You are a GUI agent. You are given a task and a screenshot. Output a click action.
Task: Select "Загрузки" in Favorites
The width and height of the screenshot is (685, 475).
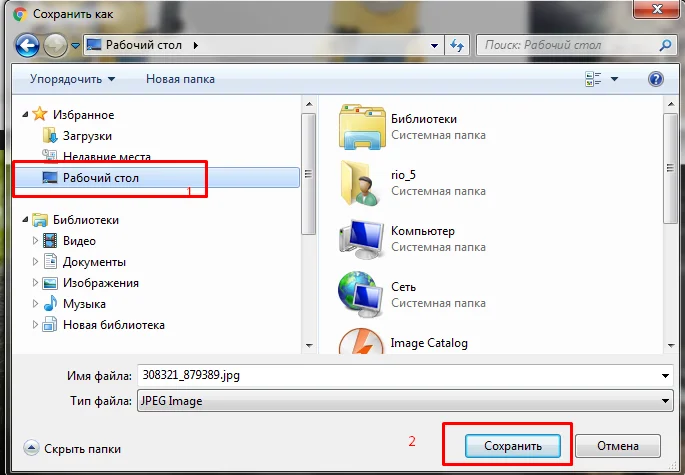(87, 136)
